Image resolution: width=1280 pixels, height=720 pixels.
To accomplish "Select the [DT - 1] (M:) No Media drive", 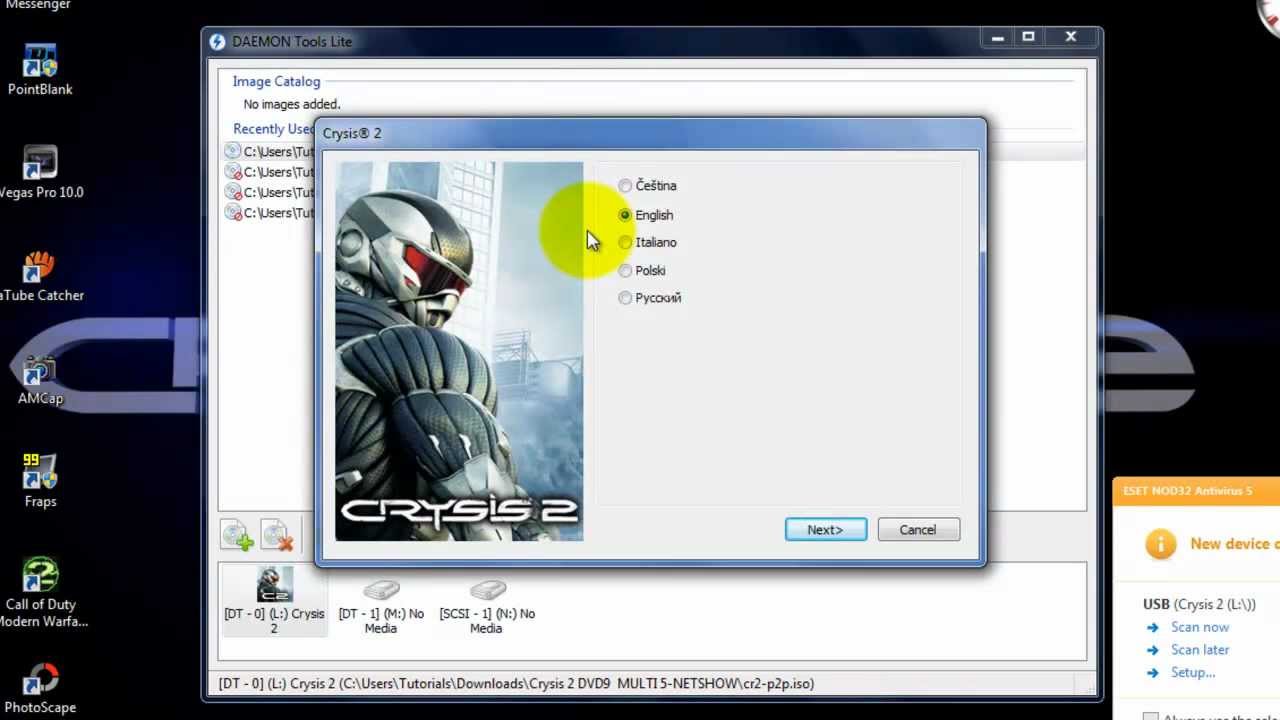I will pos(381,606).
